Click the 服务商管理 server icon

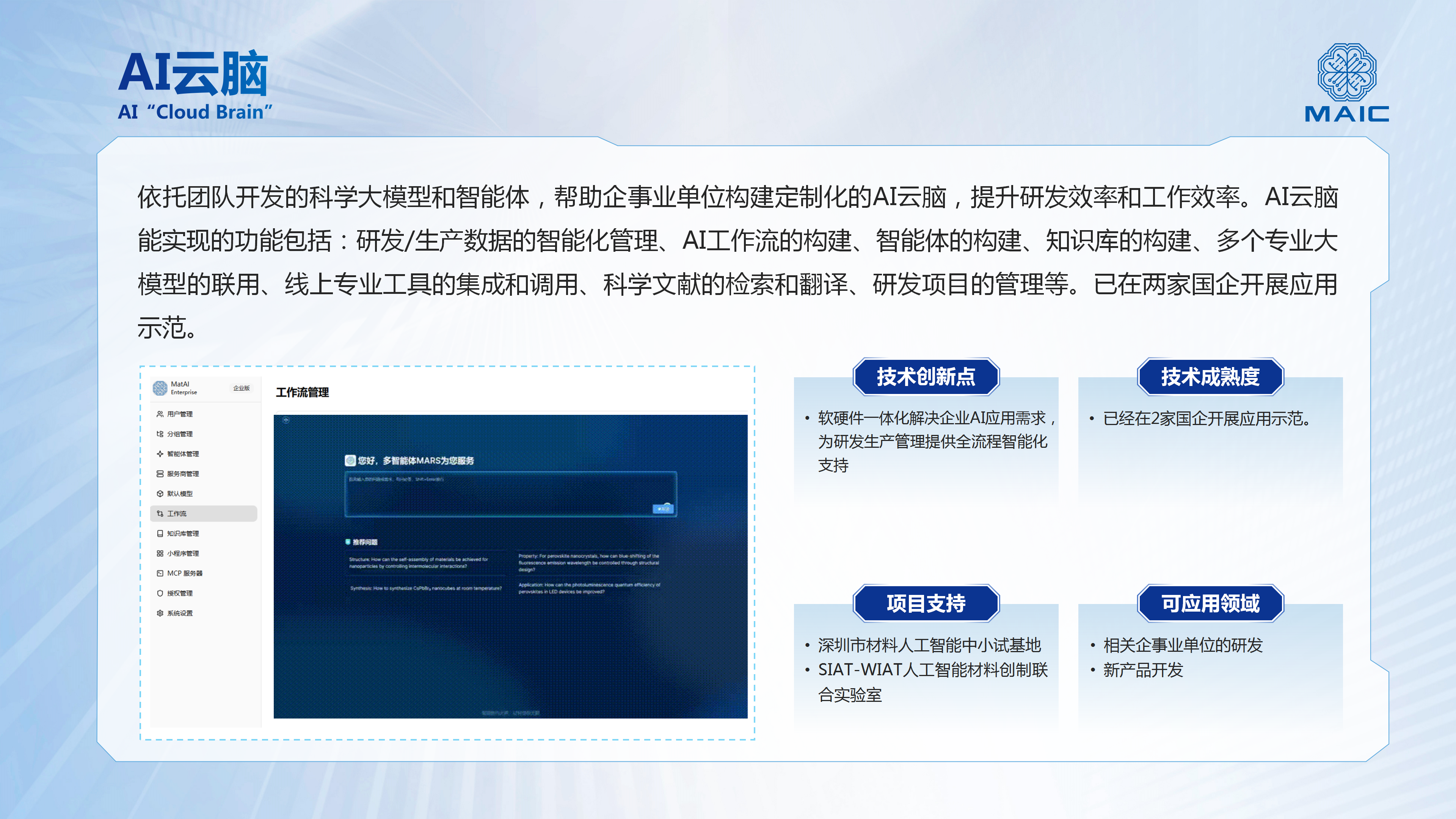(x=160, y=474)
